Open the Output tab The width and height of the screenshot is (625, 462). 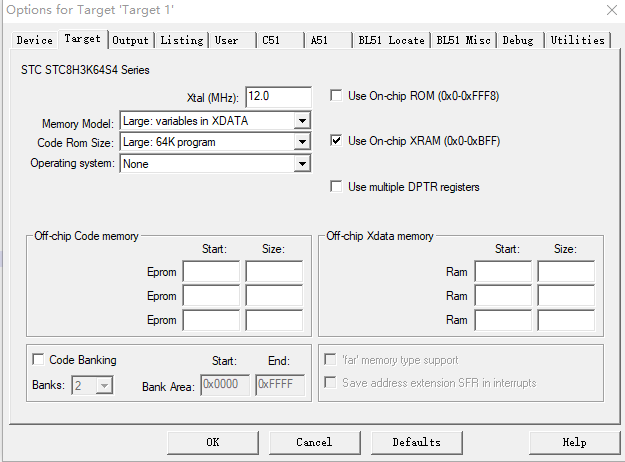tap(130, 40)
